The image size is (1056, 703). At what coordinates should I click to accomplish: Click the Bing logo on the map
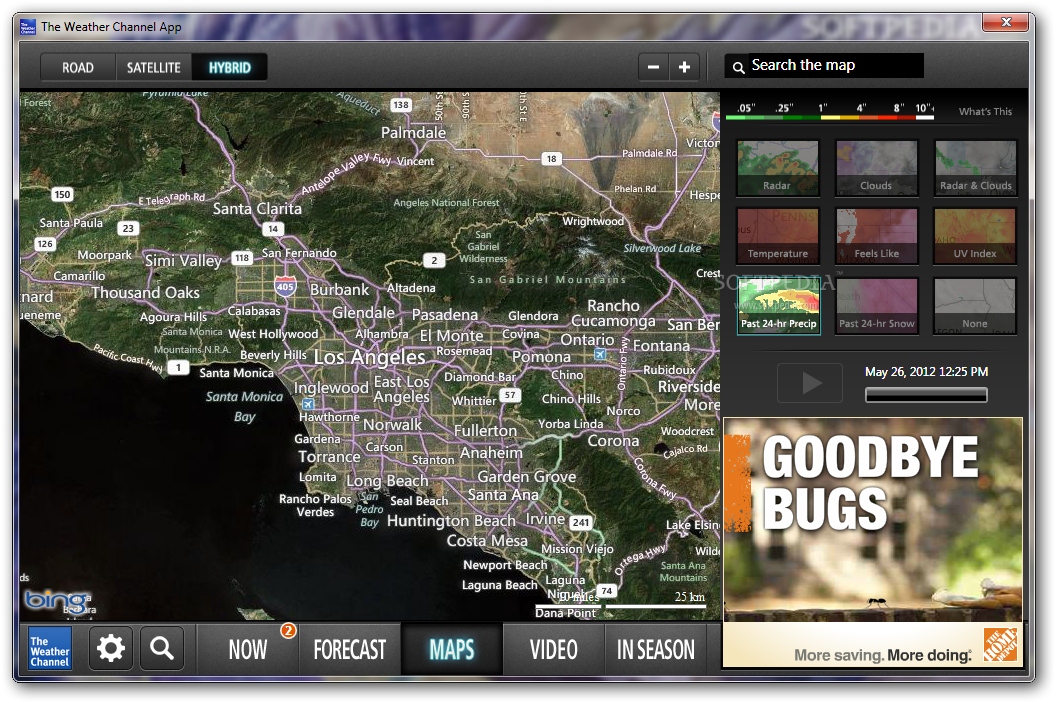tap(57, 599)
